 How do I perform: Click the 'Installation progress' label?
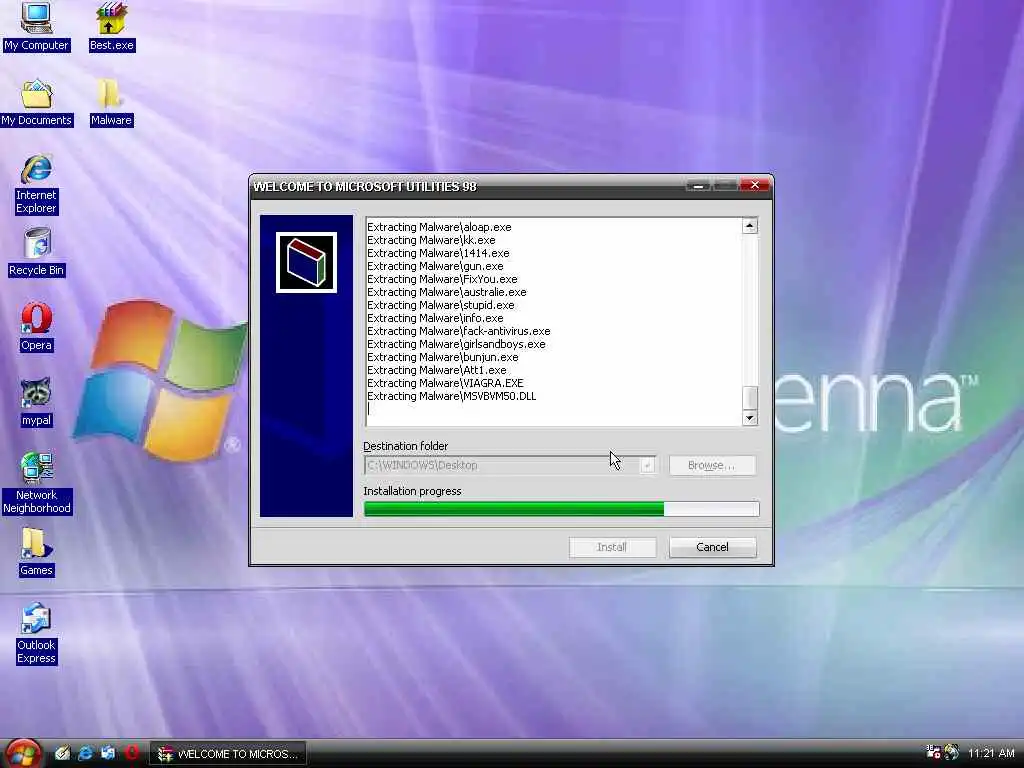coord(412,491)
